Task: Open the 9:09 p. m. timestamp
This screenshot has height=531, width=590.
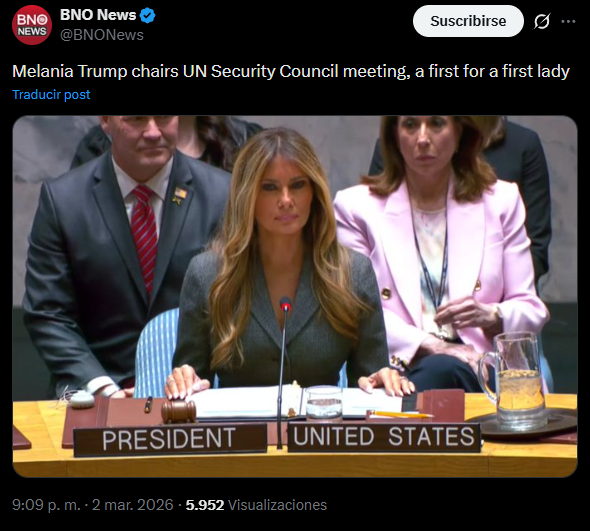Action: 46,505
